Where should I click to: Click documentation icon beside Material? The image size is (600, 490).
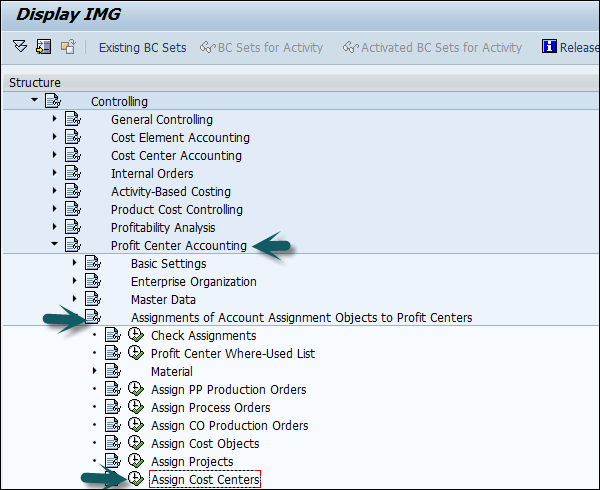click(x=113, y=372)
